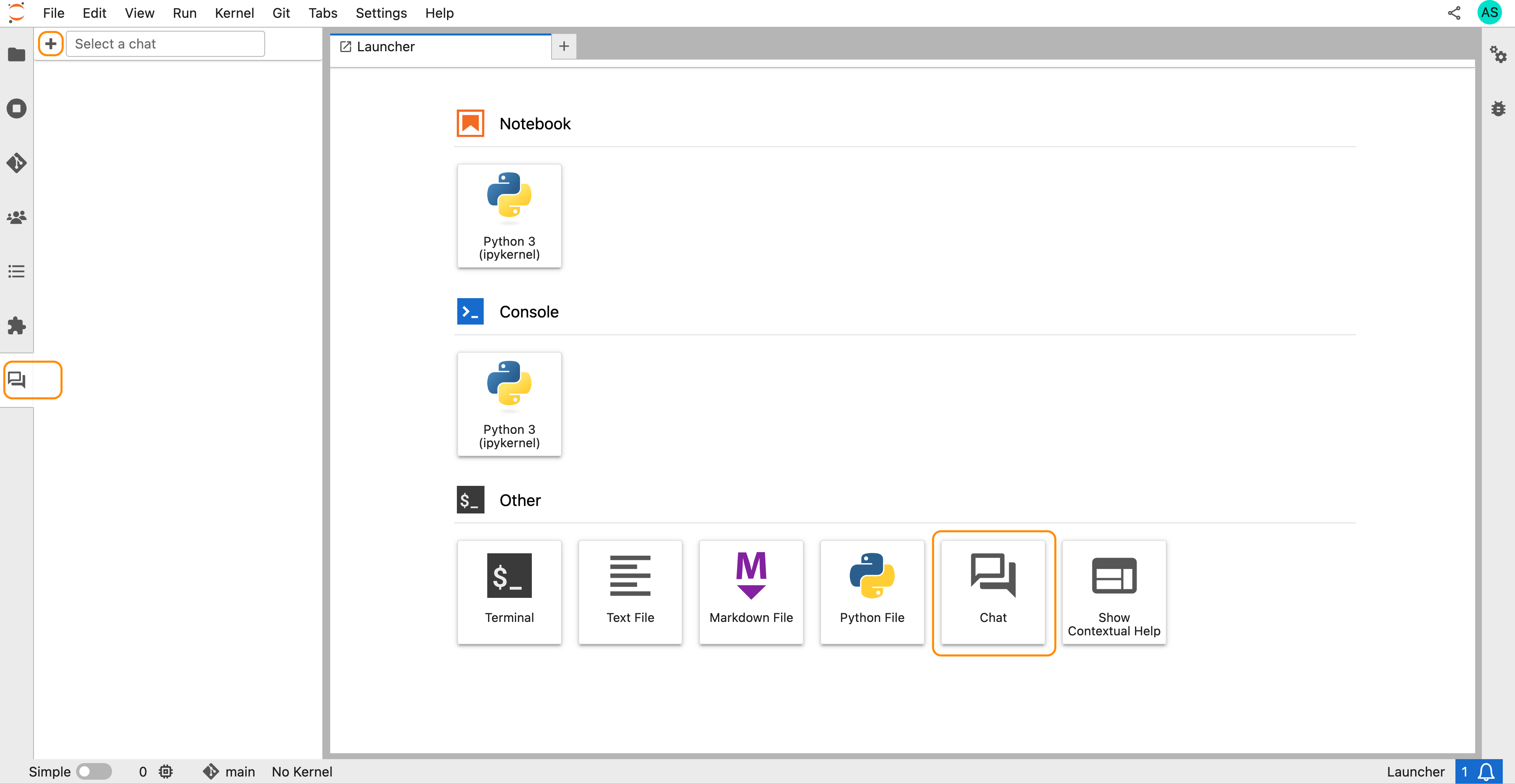Open the Run menu
The height and width of the screenshot is (784, 1515).
pyautogui.click(x=185, y=13)
